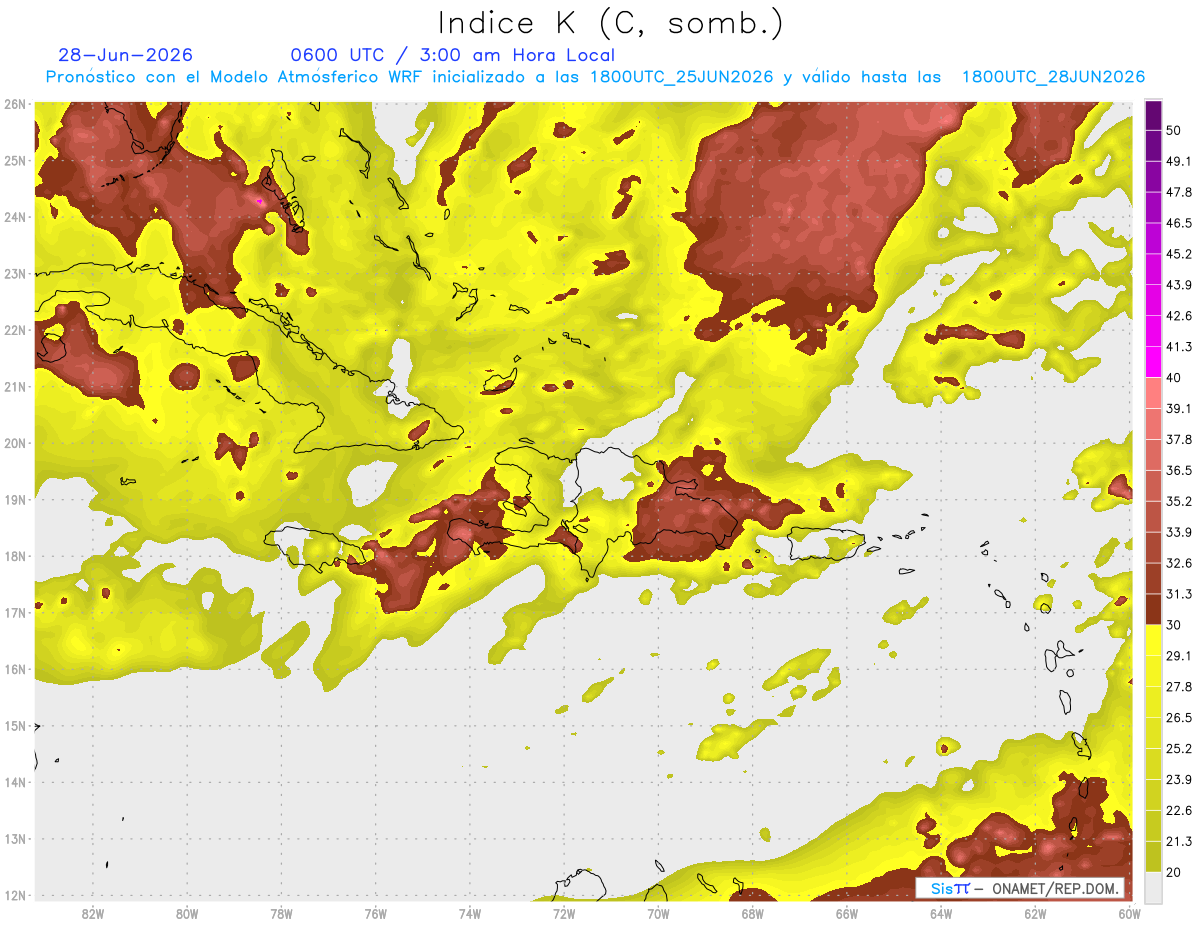Click the light gray swatch at legend bottom
The width and height of the screenshot is (1200, 927).
(x=1153, y=886)
